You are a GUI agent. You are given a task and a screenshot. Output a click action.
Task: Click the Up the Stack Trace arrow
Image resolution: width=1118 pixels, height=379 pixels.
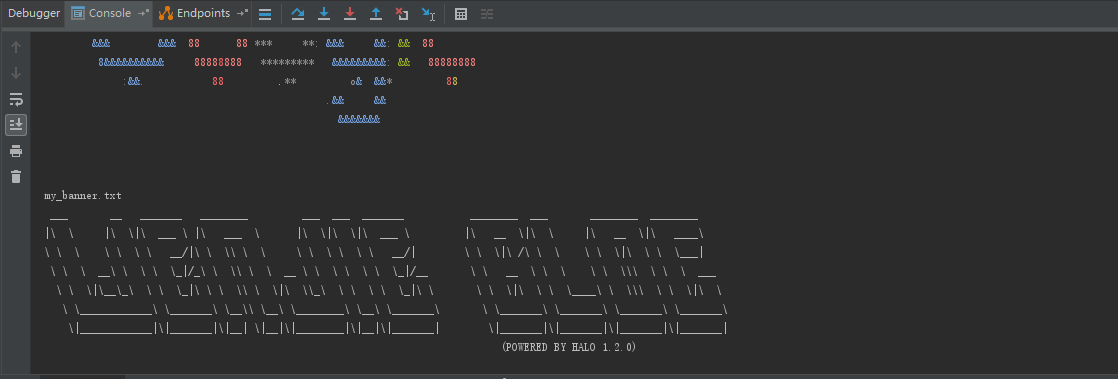pos(16,47)
